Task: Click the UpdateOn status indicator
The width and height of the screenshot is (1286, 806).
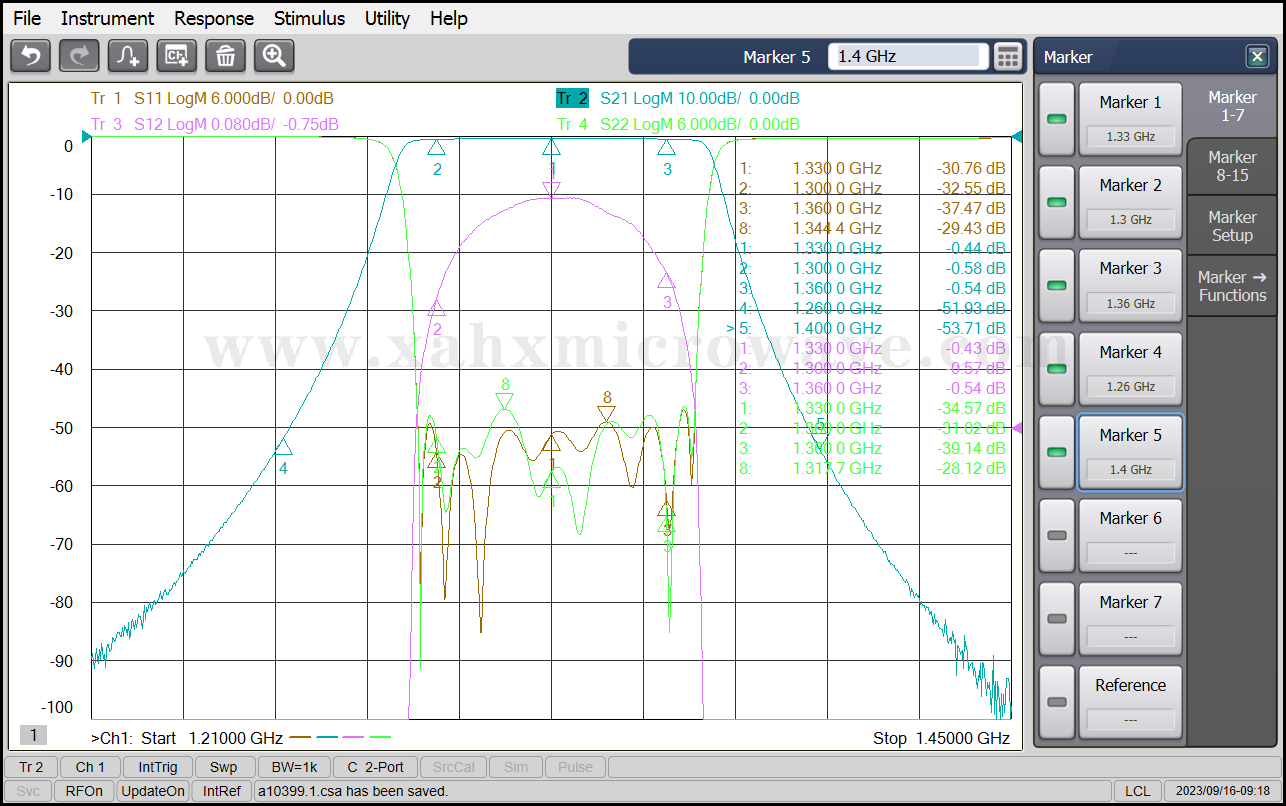Action: pyautogui.click(x=153, y=791)
